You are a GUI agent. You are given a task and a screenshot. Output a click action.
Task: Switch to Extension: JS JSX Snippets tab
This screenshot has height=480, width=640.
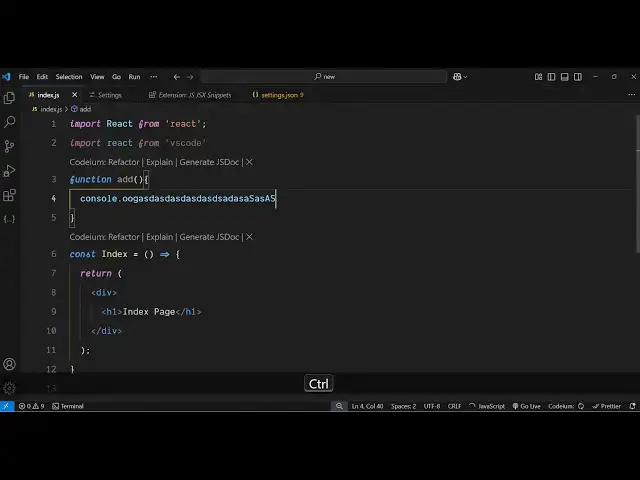[195, 95]
